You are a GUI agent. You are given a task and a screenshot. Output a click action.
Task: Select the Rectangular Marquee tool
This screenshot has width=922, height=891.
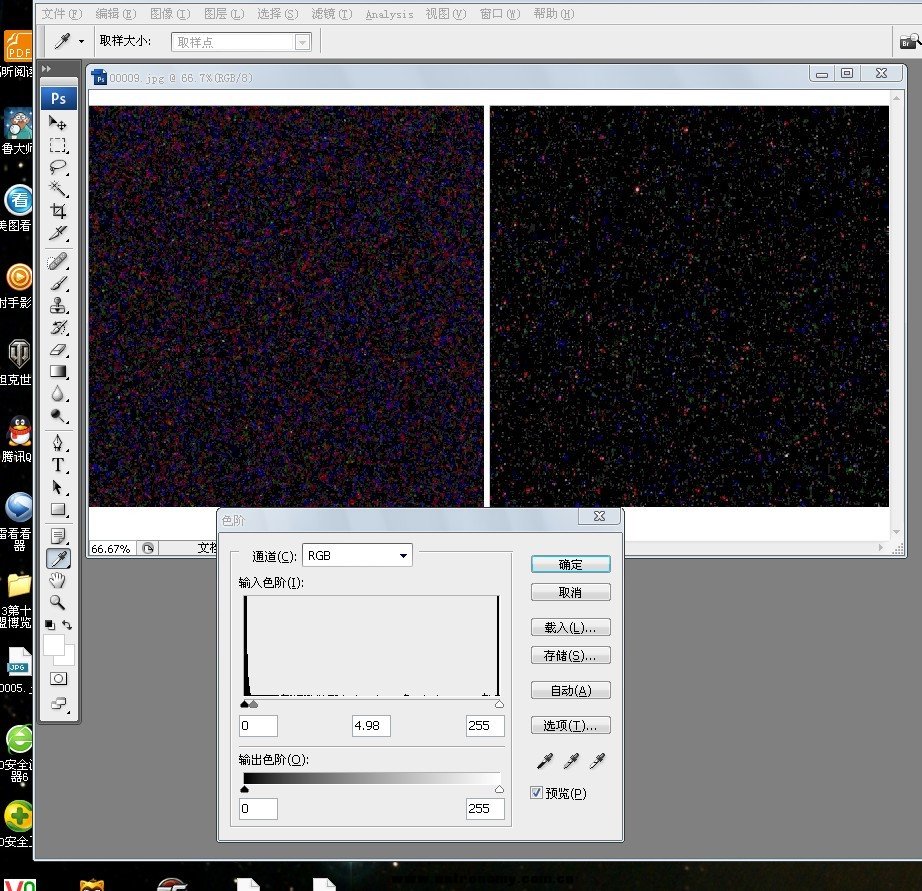coord(58,145)
